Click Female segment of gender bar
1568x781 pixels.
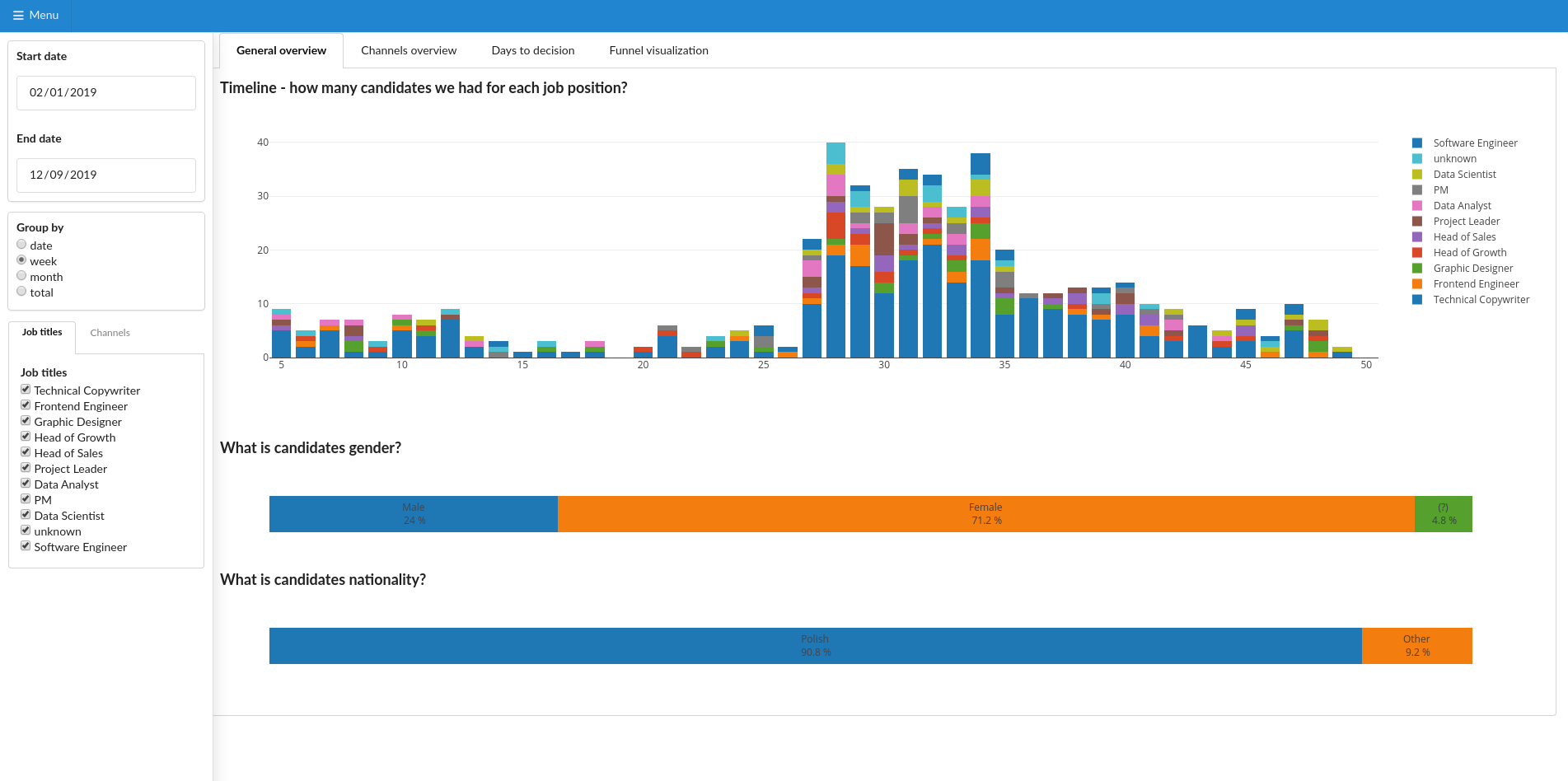pyautogui.click(x=986, y=514)
